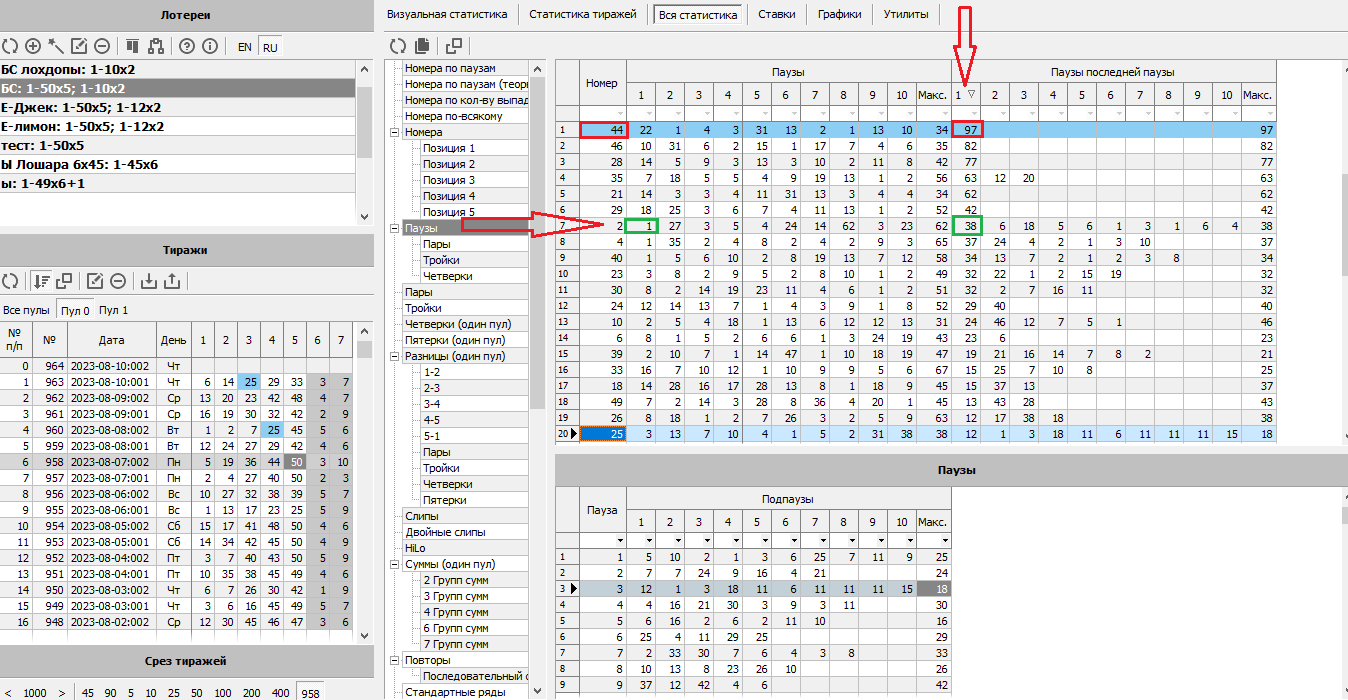
Task: Open the Визуальная статистика tab
Action: [x=447, y=14]
